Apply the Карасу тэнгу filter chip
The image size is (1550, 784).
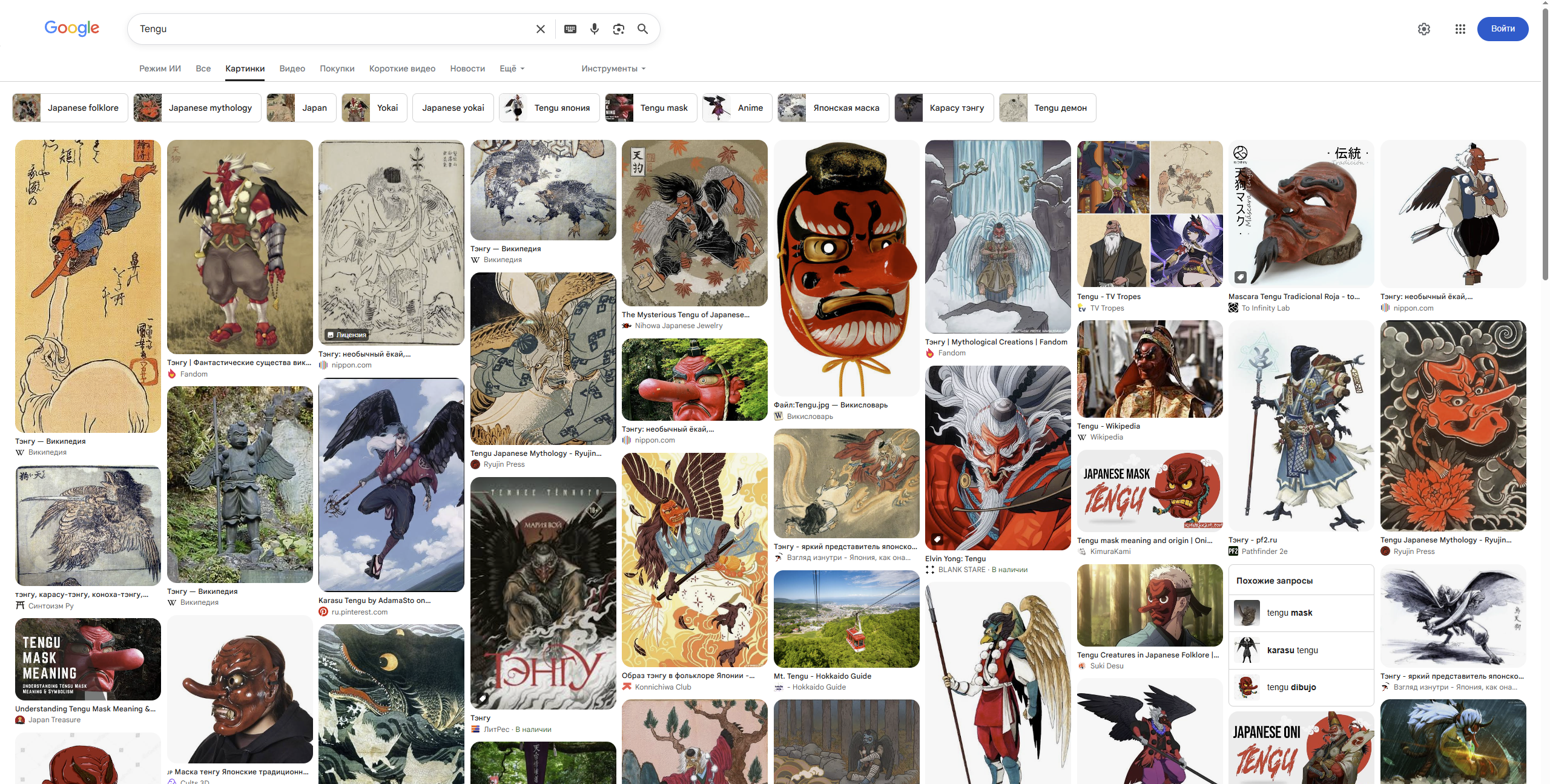944,108
